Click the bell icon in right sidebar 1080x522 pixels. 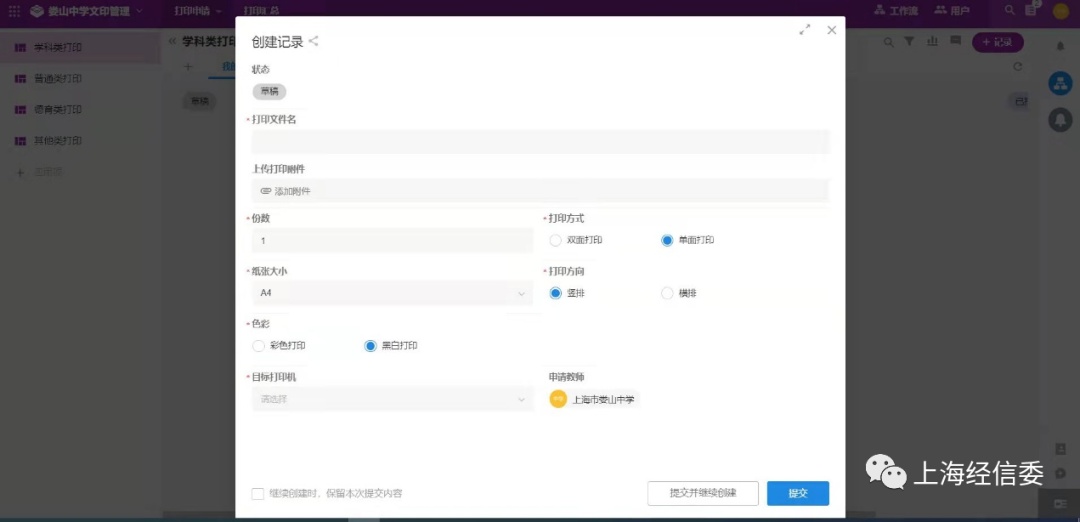coord(1061,46)
